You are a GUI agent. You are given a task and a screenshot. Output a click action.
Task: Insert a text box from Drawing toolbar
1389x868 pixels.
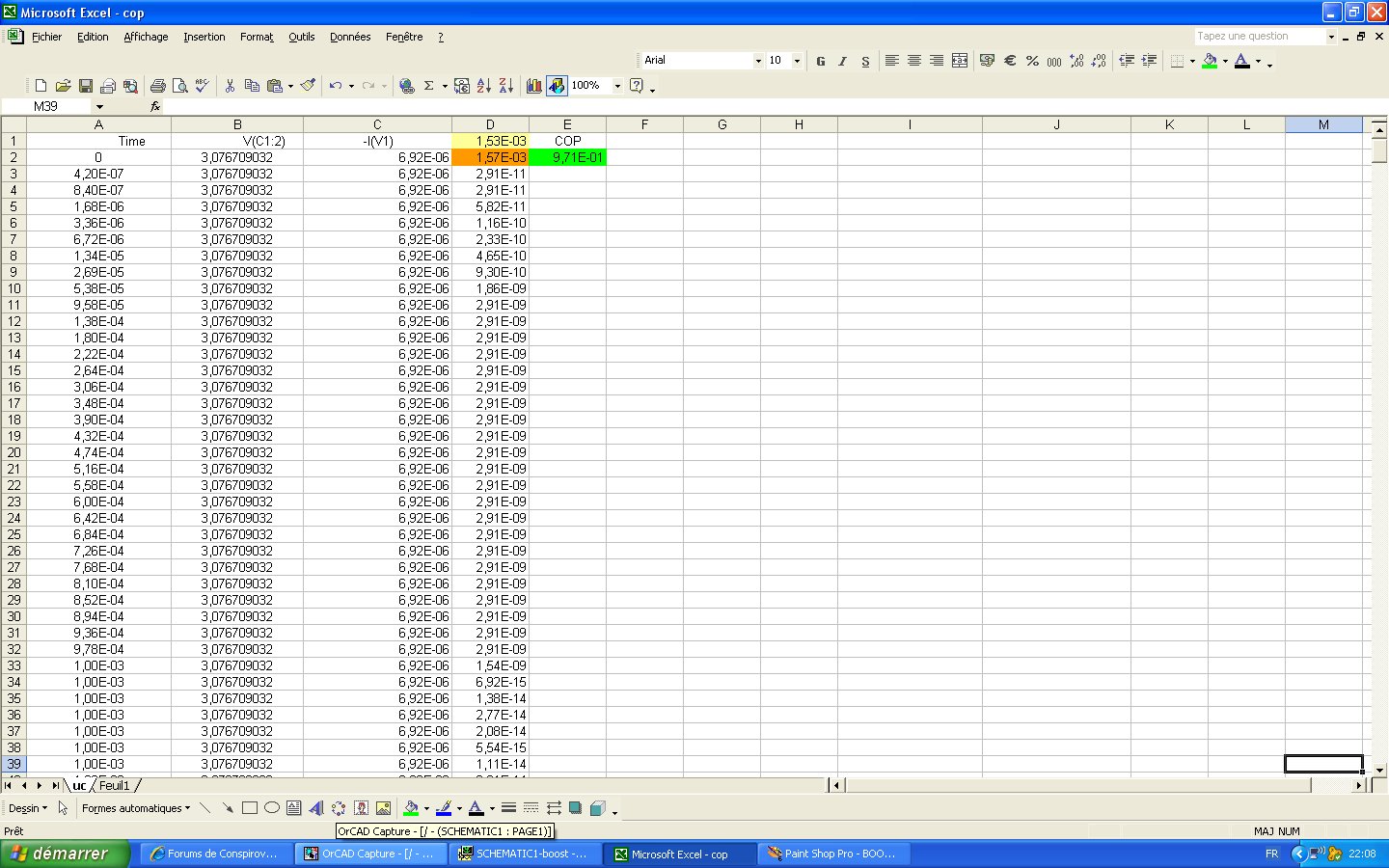pos(294,808)
